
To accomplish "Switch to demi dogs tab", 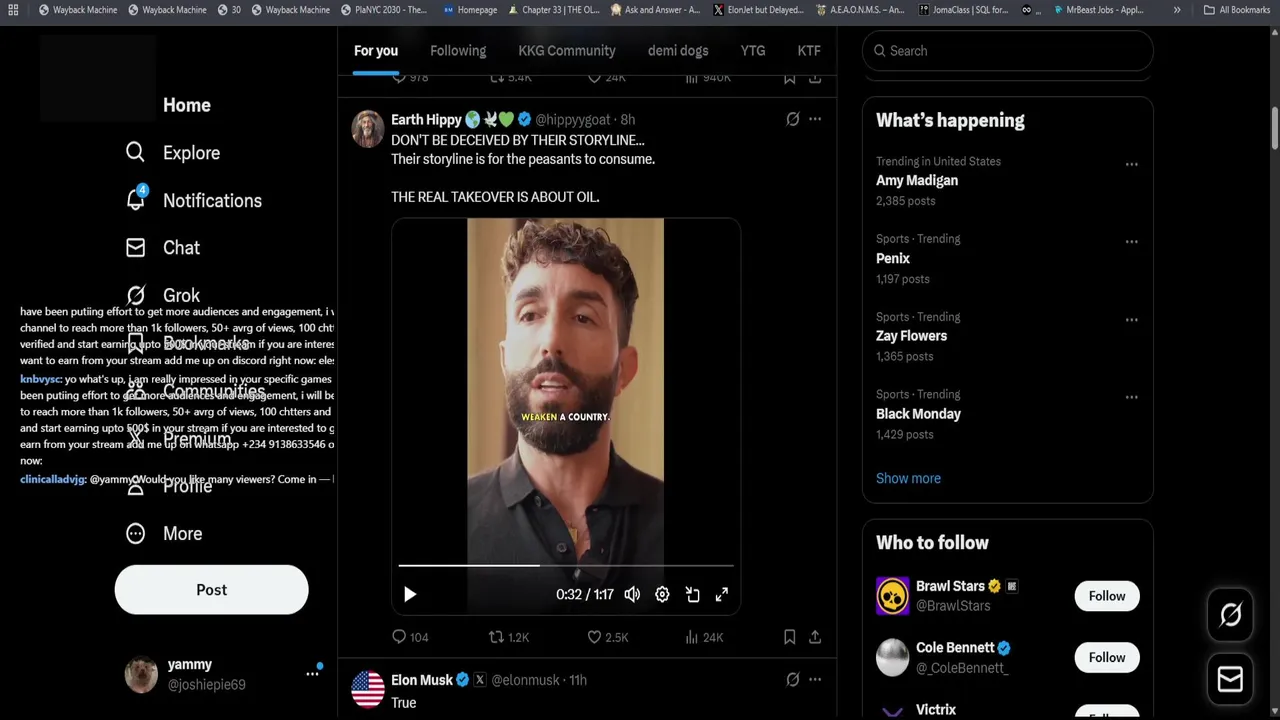I will coord(678,51).
